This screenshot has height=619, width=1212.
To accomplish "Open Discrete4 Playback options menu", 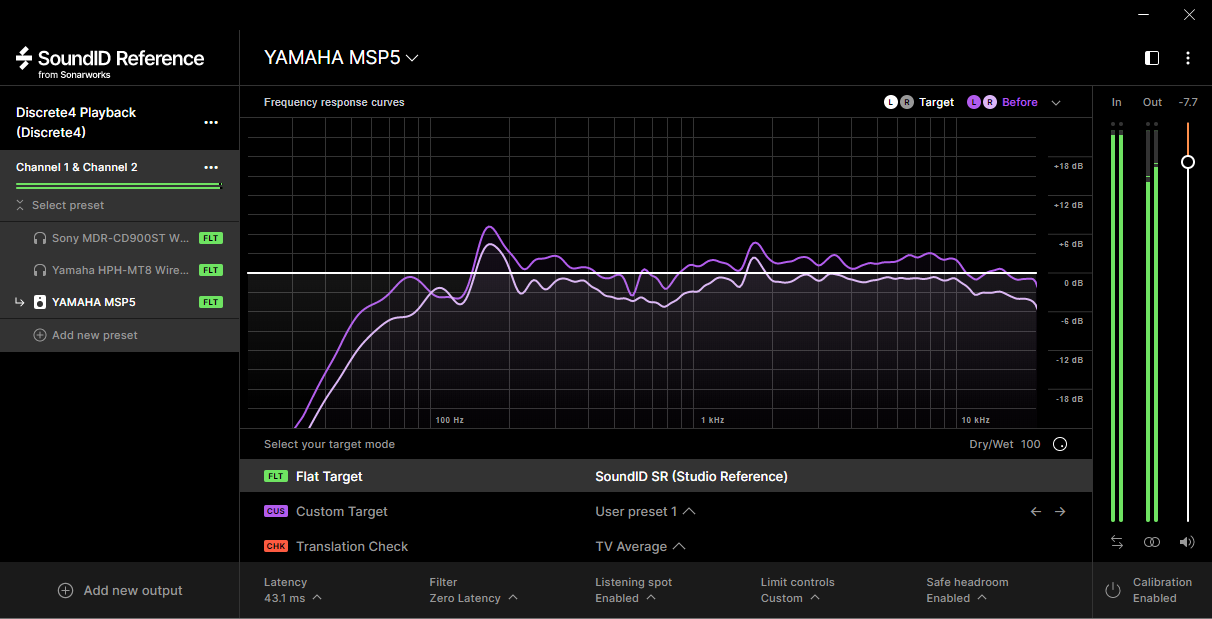I will [211, 122].
